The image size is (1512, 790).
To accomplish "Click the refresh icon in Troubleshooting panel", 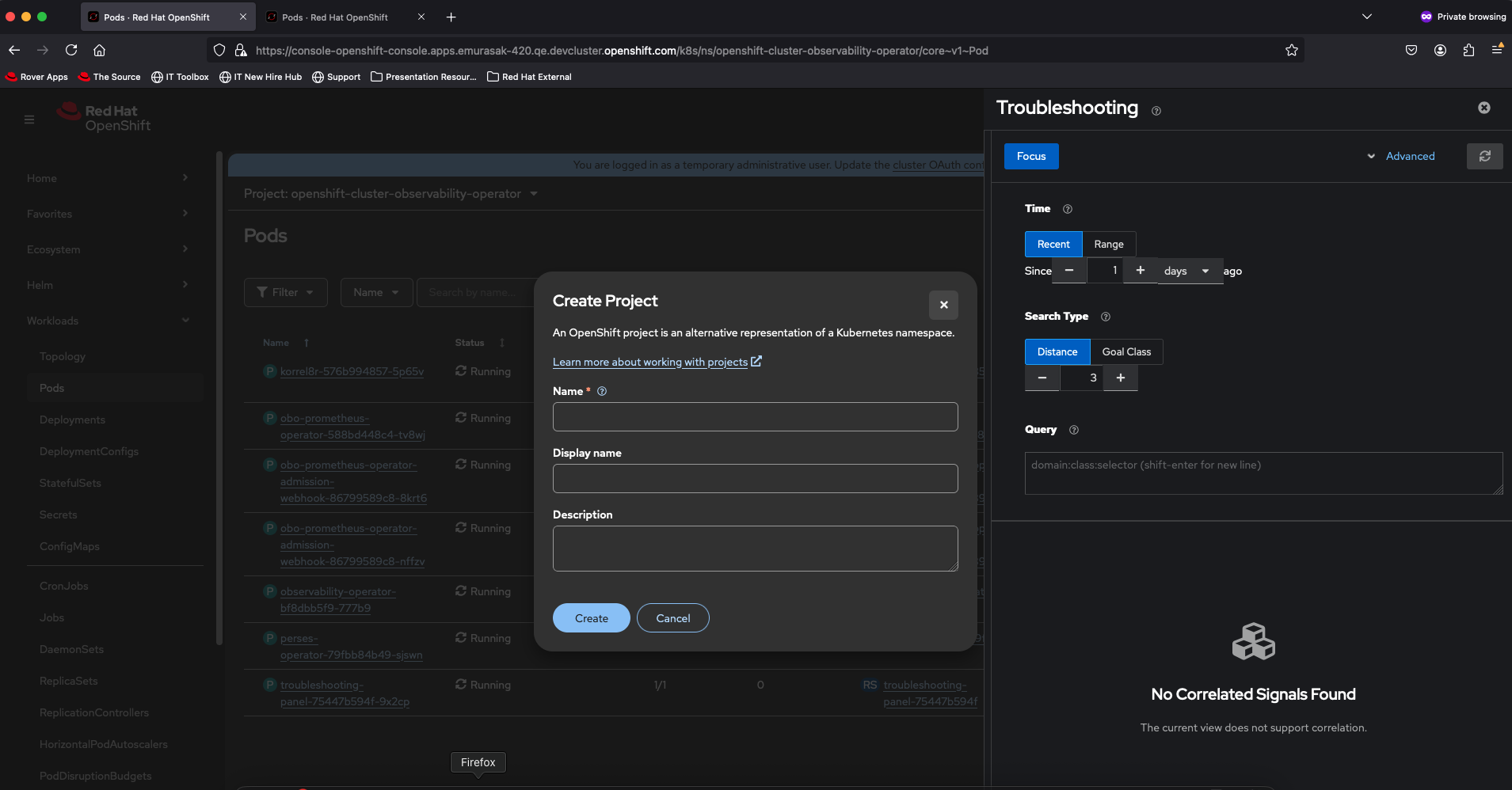I will point(1484,156).
